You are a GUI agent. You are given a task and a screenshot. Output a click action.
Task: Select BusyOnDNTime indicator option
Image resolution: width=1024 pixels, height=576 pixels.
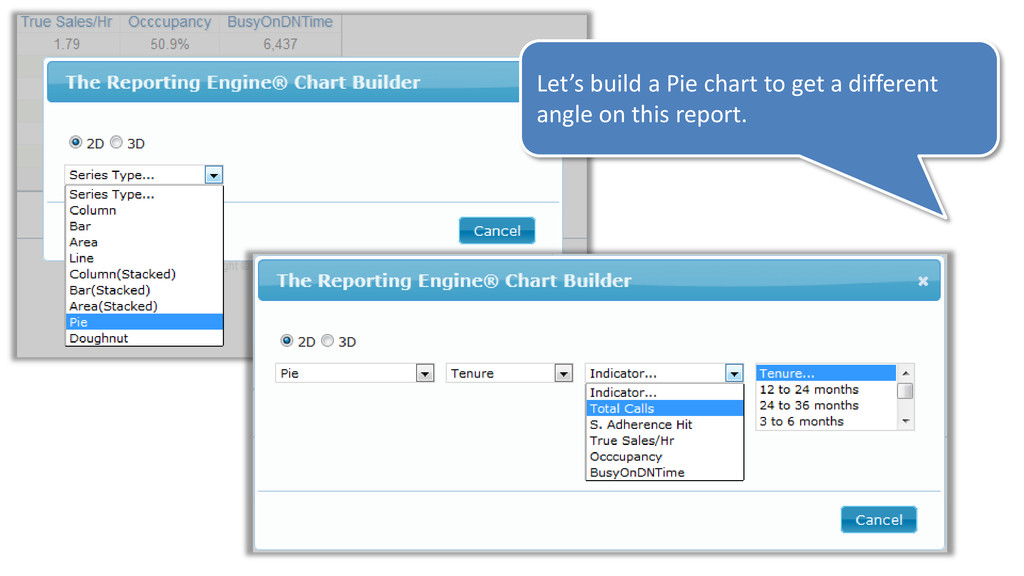(x=665, y=473)
